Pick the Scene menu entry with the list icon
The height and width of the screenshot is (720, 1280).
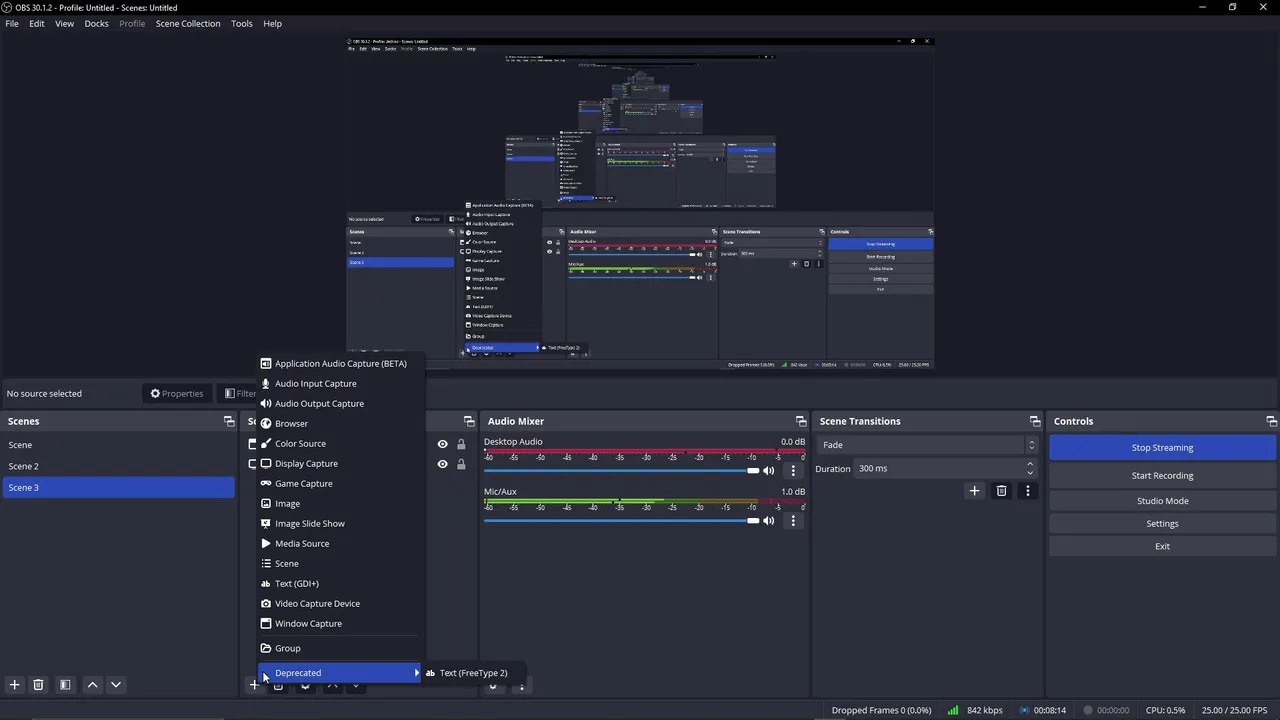click(x=340, y=564)
